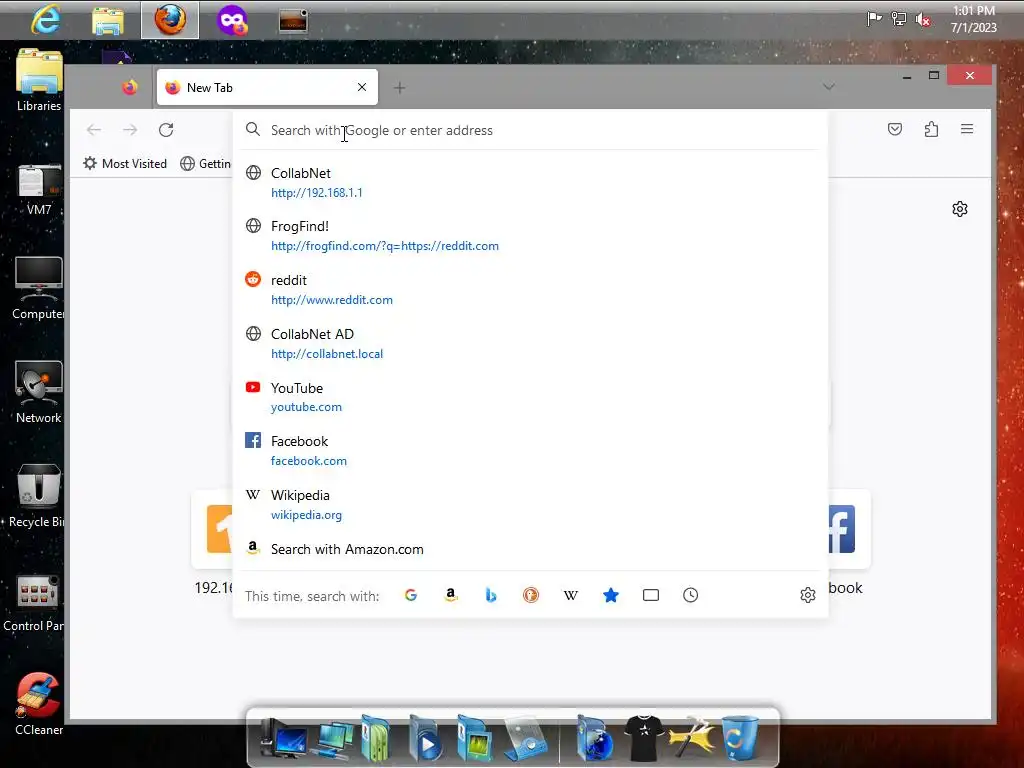This screenshot has width=1024, height=768.
Task: Search open tabs using the tabs icon
Action: tap(650, 595)
